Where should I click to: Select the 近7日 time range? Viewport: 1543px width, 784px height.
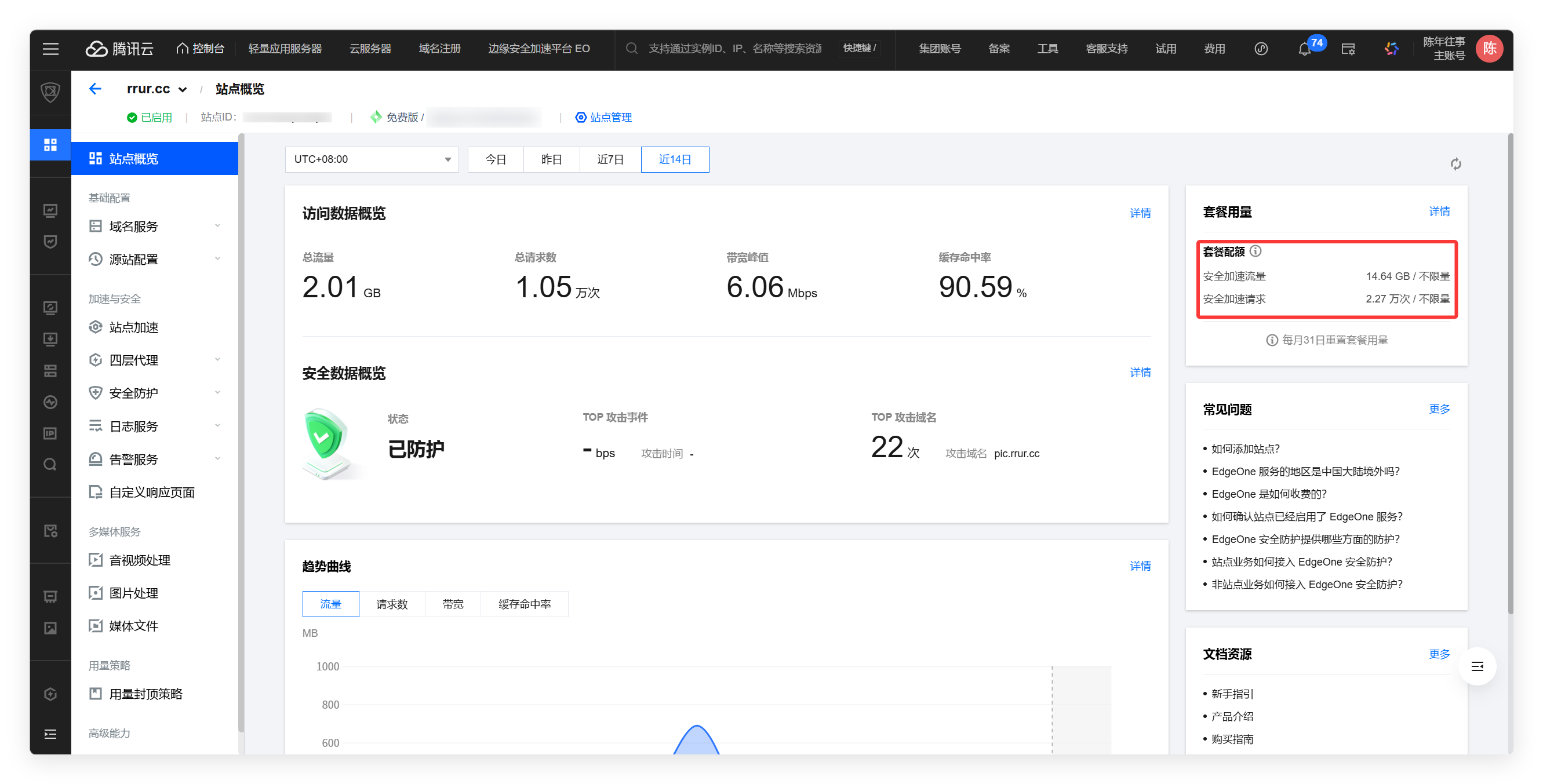click(x=610, y=160)
